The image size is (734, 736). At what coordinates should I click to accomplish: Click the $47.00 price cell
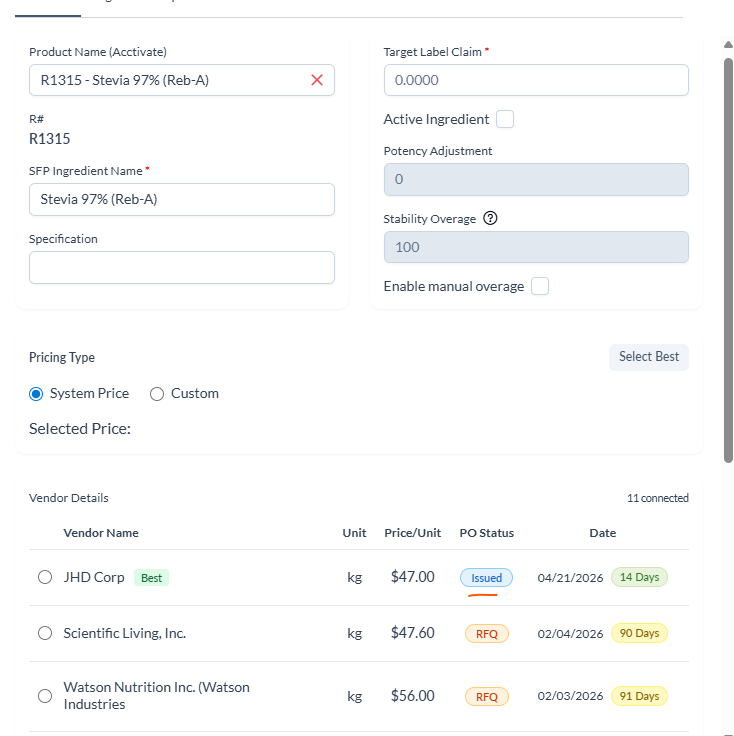(413, 577)
